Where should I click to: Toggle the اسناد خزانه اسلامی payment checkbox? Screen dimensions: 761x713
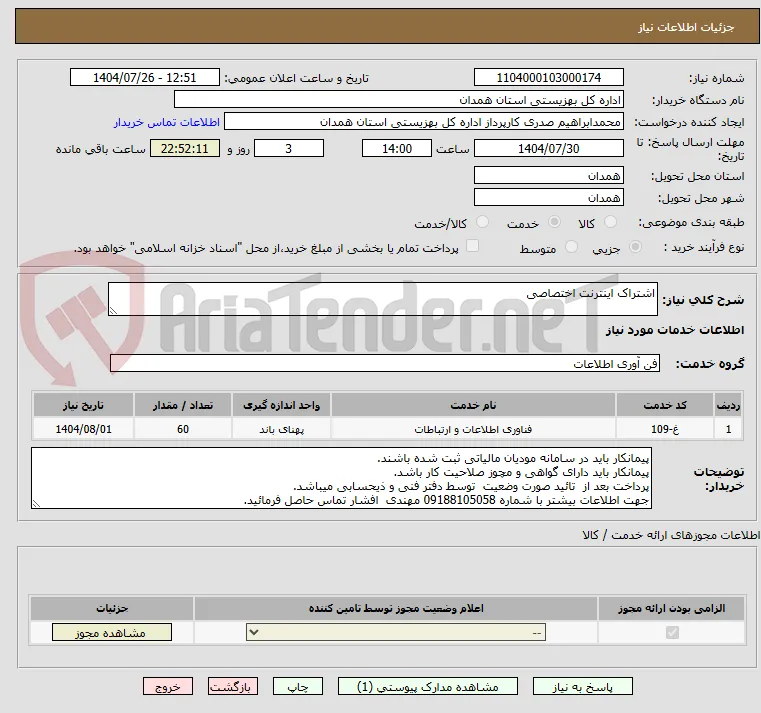point(472,246)
